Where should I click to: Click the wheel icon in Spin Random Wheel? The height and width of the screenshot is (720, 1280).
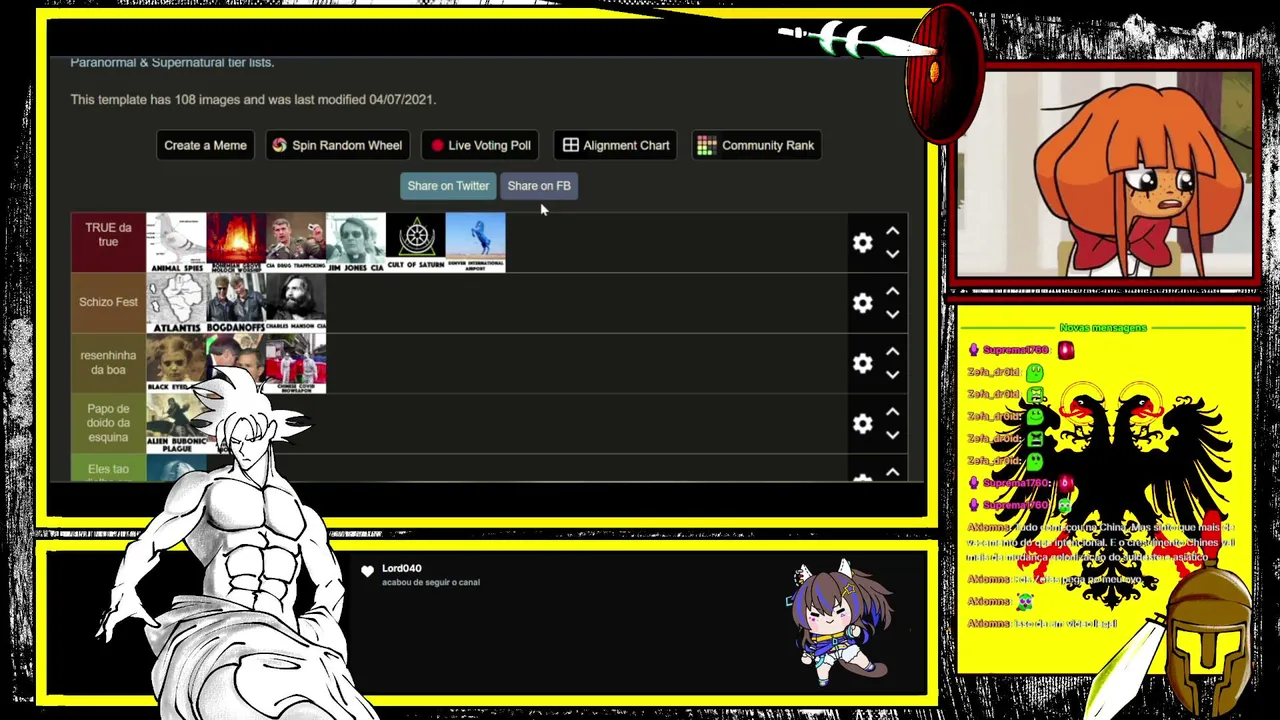tap(279, 145)
